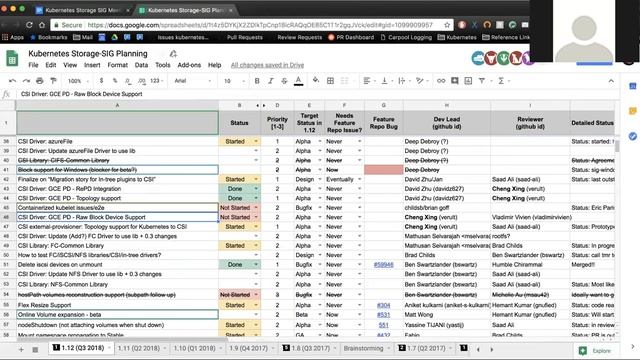
Task: Open the Add-ons menu
Action: click(x=189, y=65)
